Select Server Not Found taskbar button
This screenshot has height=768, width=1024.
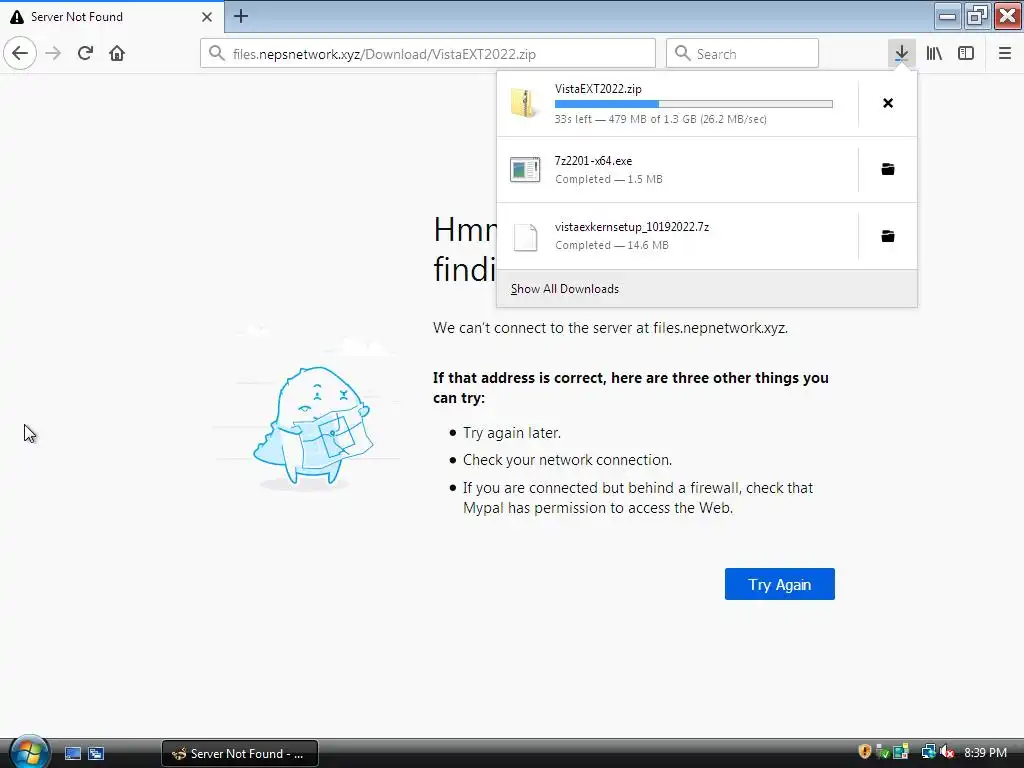(240, 754)
